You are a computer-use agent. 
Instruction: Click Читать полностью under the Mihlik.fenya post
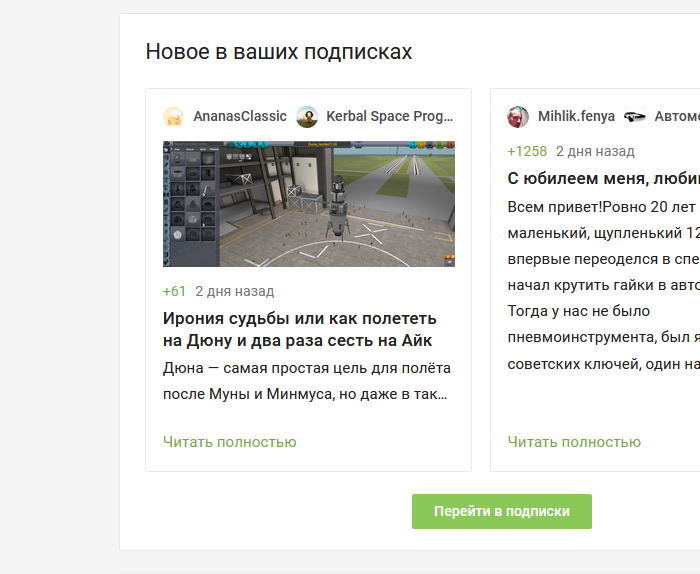point(574,442)
